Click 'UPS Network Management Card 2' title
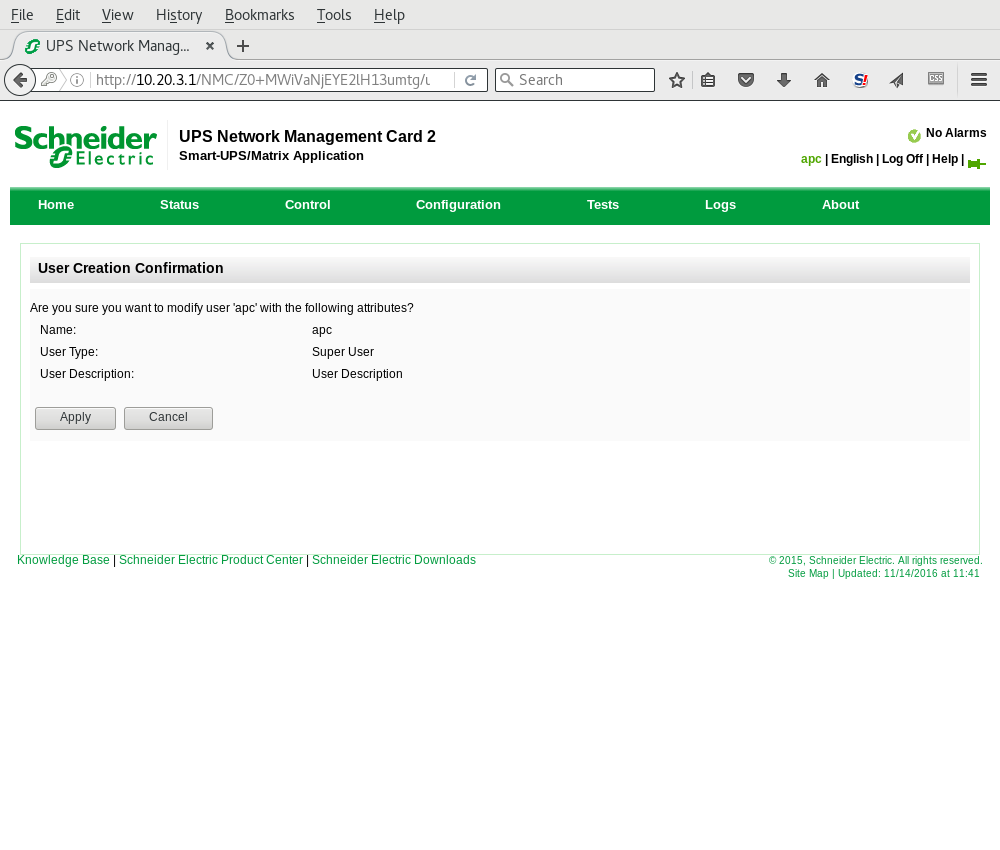 (307, 136)
